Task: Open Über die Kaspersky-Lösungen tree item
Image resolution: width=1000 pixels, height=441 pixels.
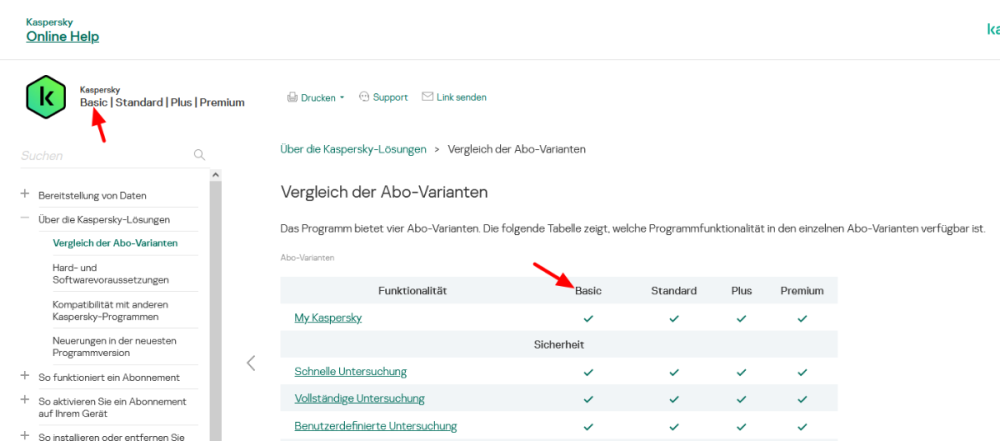Action: pyautogui.click(x=104, y=220)
